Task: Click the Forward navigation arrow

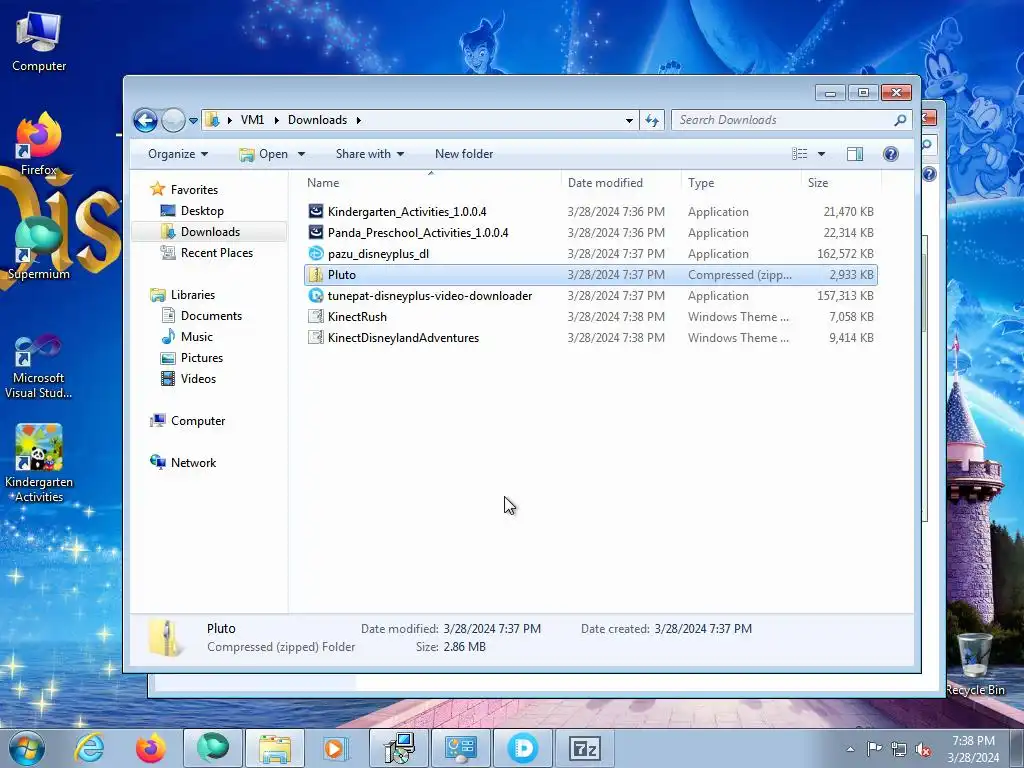Action: (x=173, y=120)
